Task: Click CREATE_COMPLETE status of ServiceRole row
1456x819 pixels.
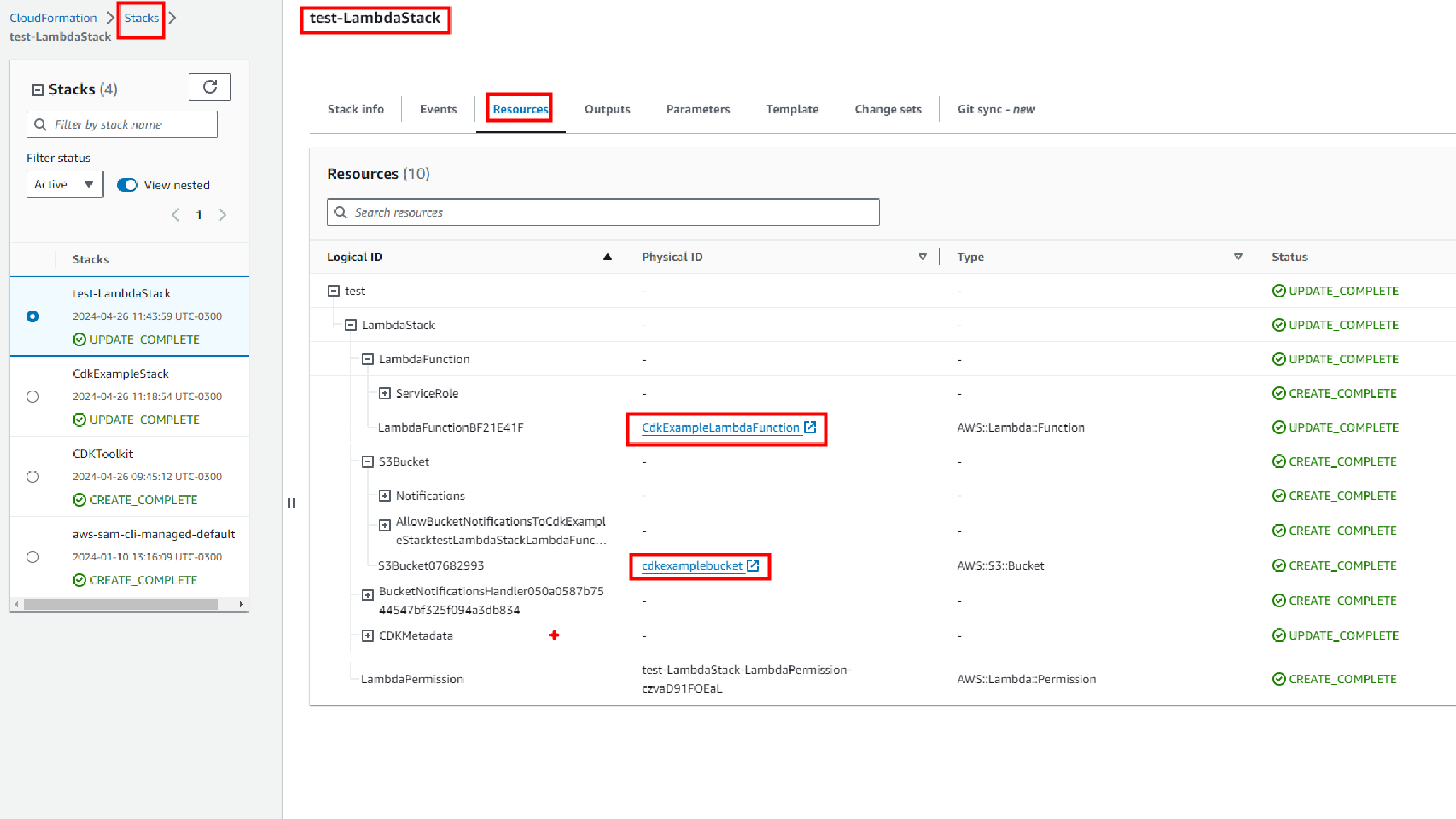Action: [x=1334, y=393]
